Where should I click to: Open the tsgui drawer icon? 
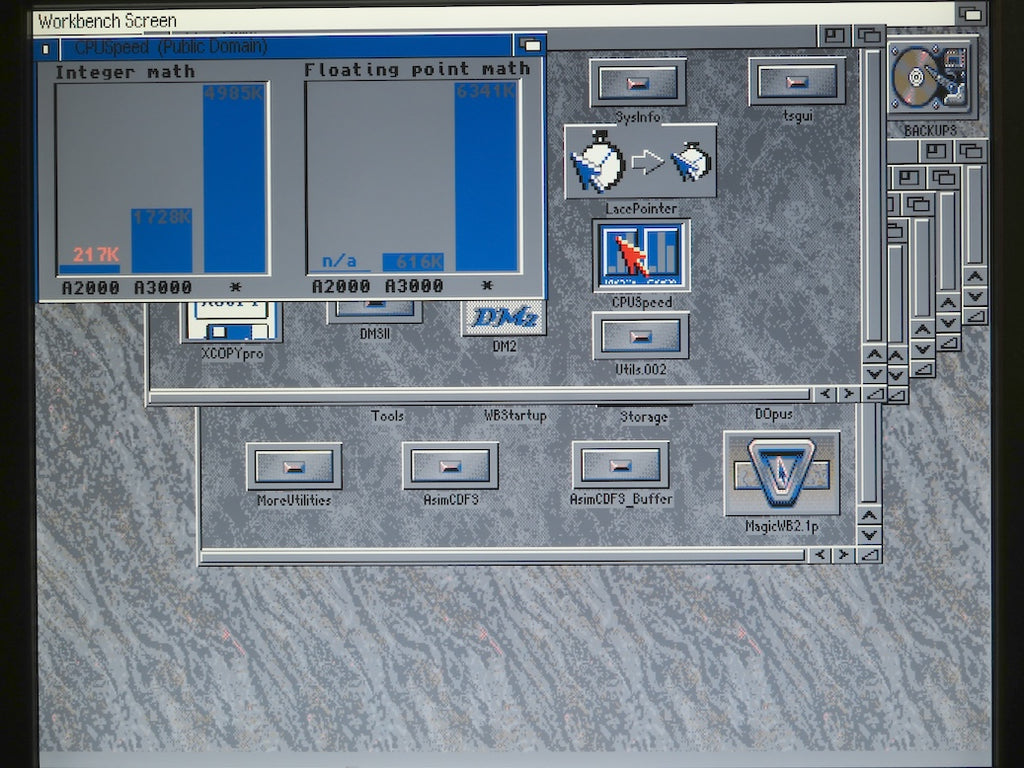(x=796, y=82)
